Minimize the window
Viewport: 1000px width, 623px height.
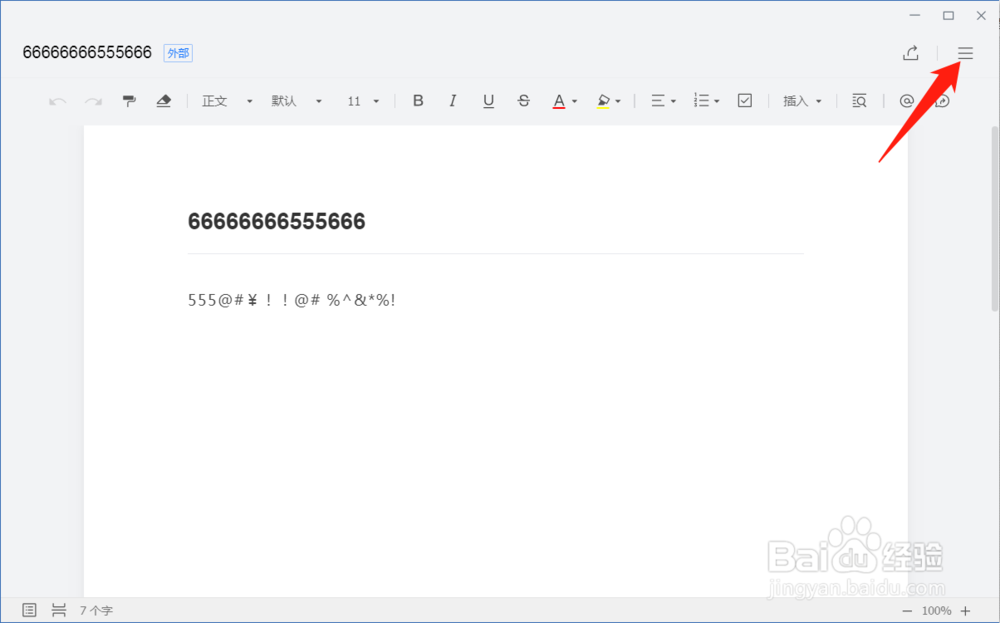(915, 15)
